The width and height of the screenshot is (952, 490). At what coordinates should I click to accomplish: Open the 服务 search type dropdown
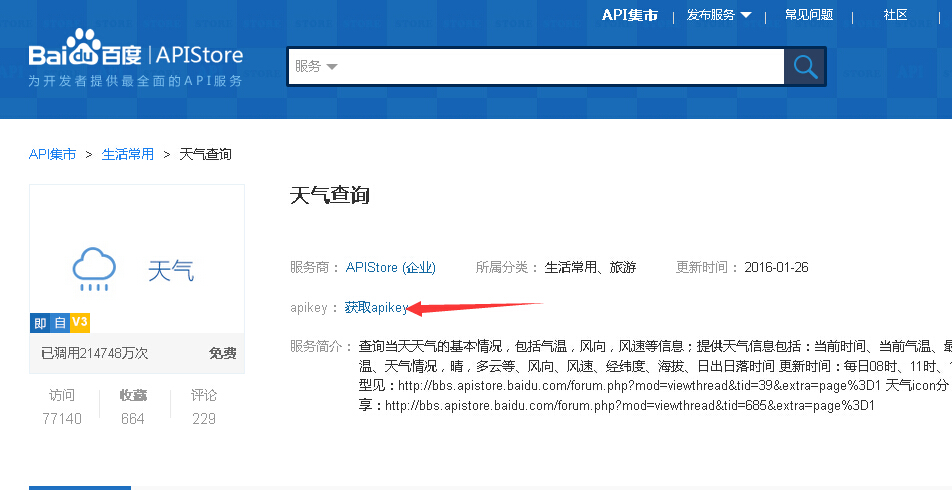(316, 66)
